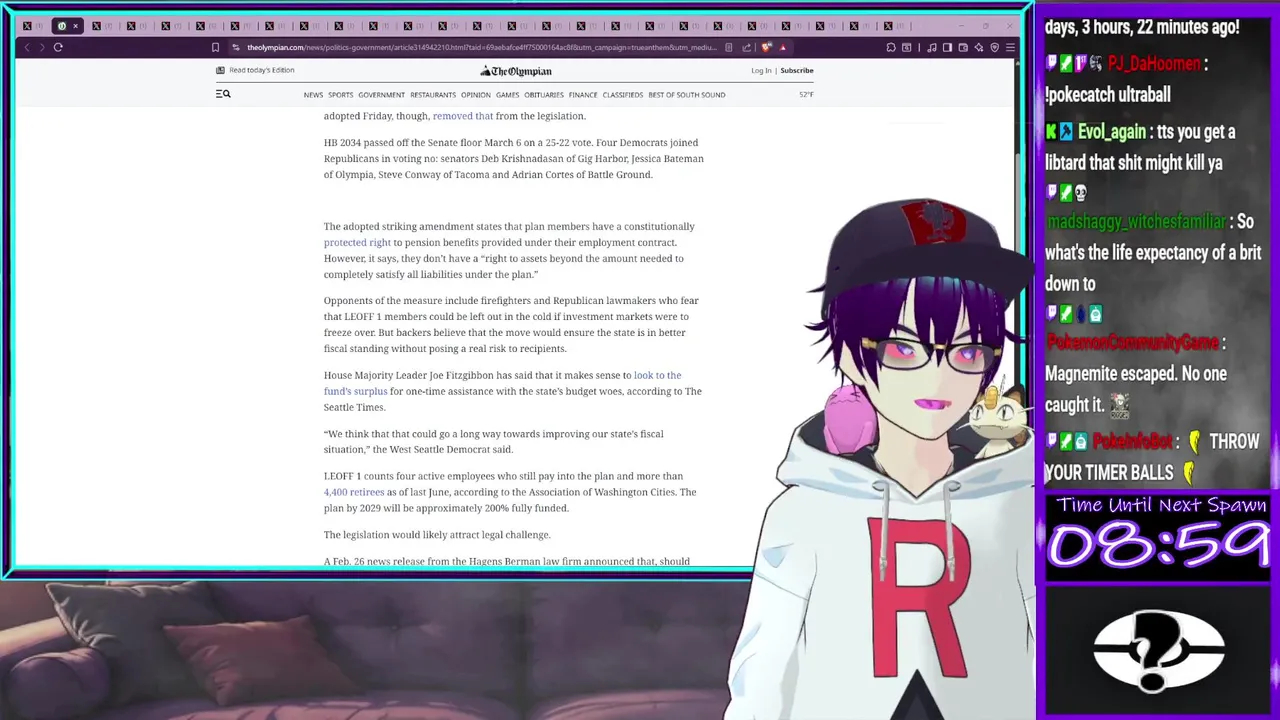Click the quote 'We think that that could go'
Viewport: 1280px width, 720px height.
(x=493, y=441)
